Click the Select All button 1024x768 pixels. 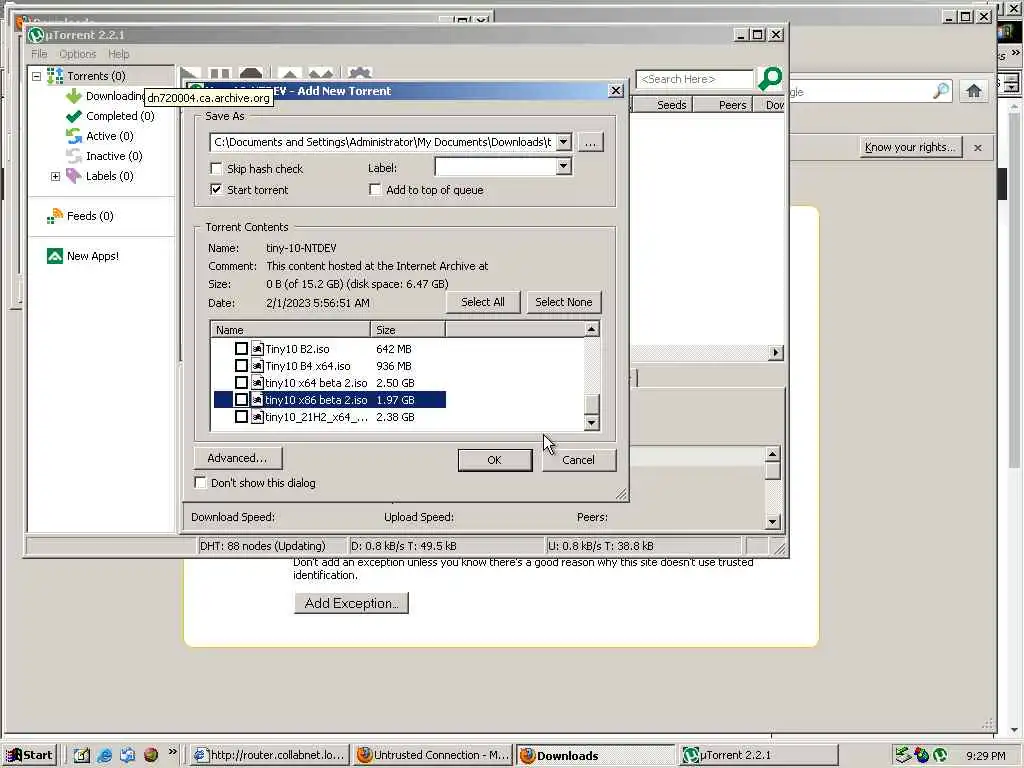(x=483, y=302)
